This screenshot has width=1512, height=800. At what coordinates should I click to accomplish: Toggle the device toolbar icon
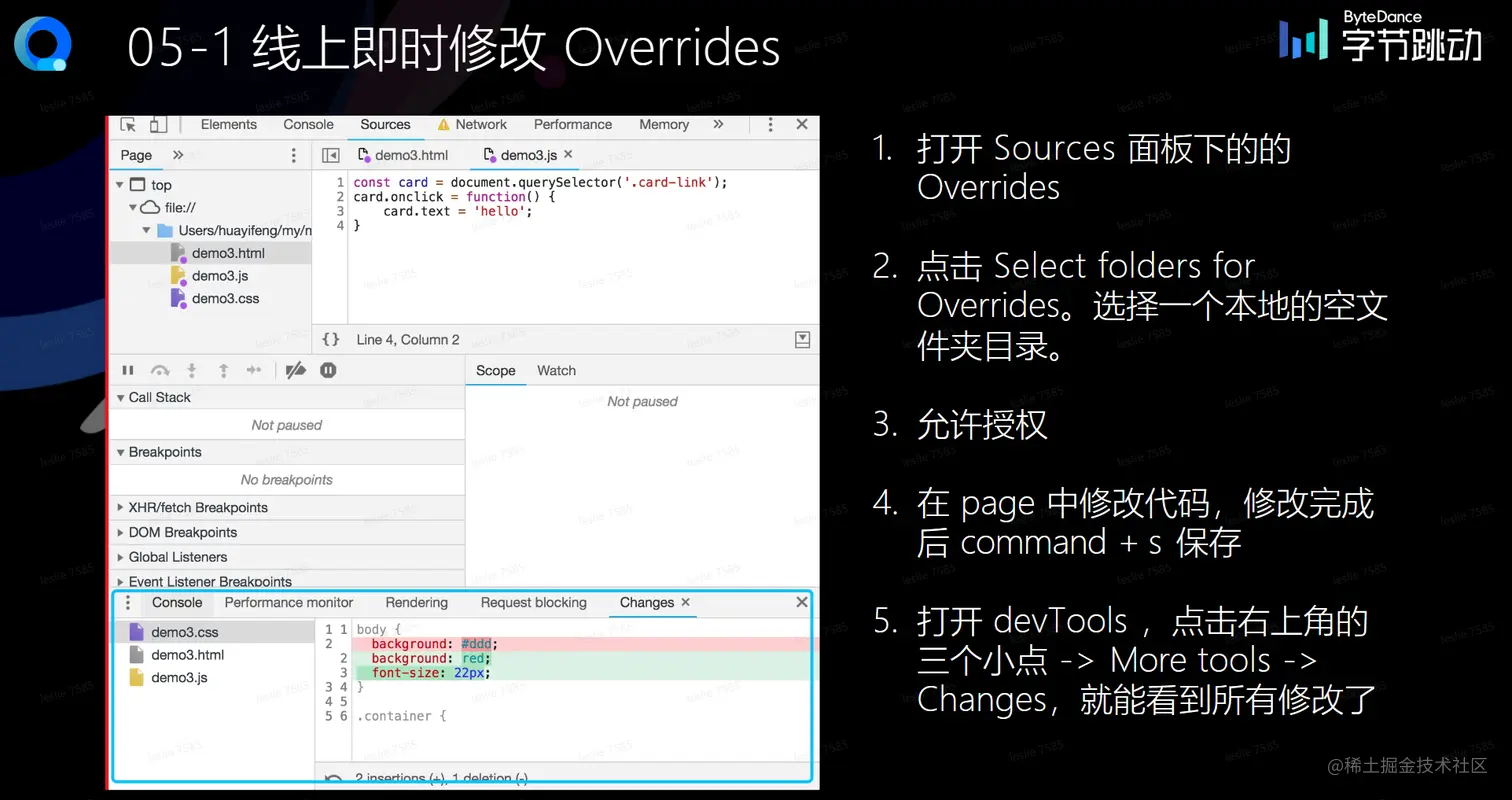tap(158, 125)
